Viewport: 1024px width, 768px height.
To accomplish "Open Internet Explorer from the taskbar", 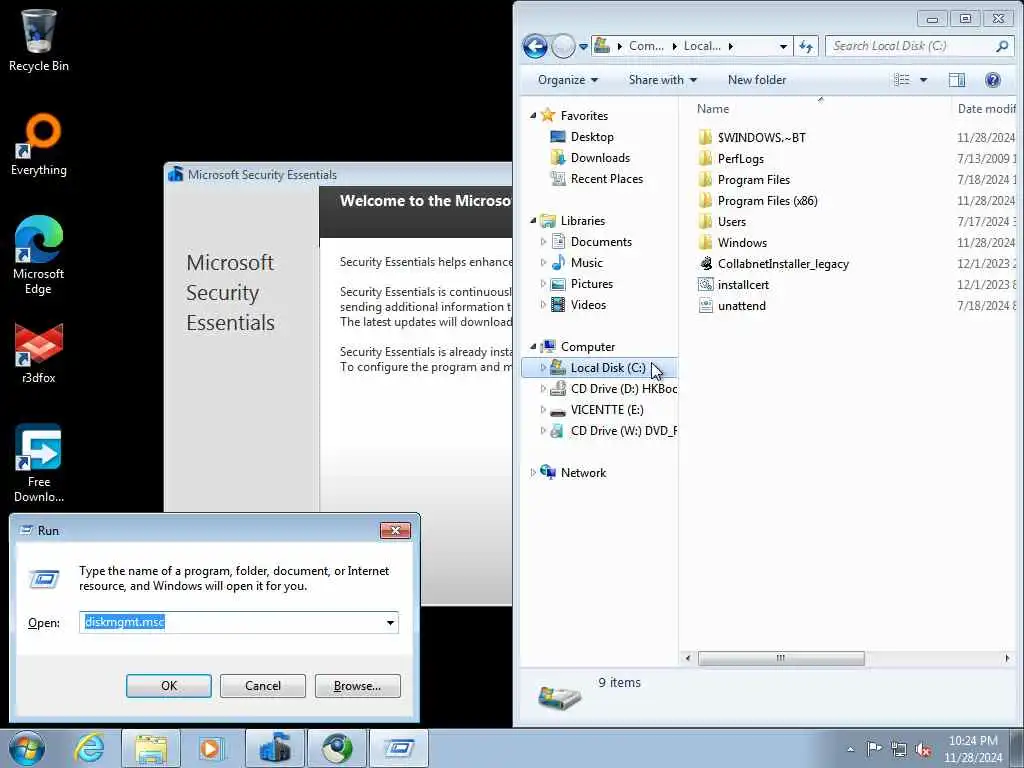I will point(89,748).
